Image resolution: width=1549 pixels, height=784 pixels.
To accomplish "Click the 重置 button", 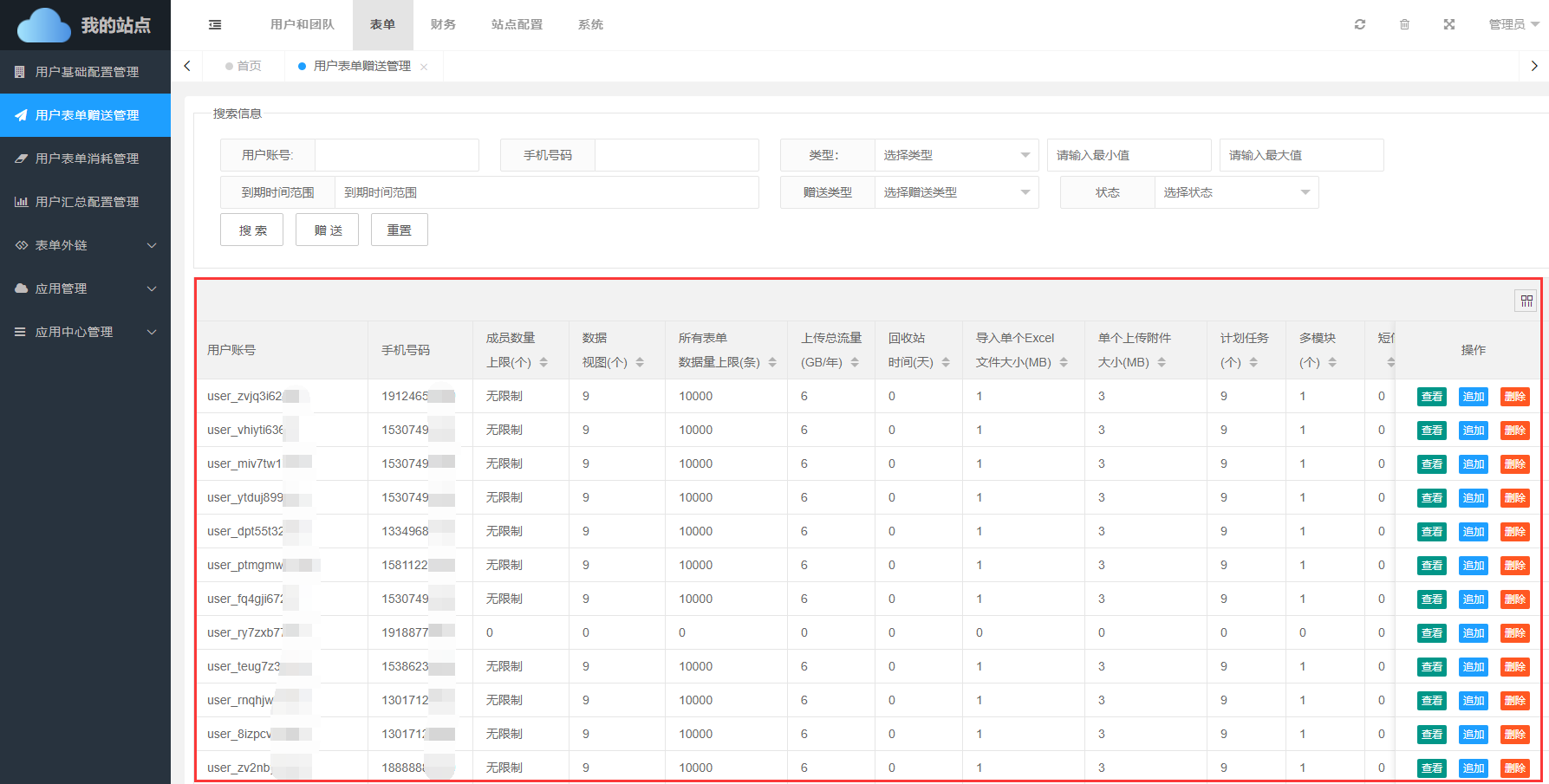I will [x=399, y=230].
